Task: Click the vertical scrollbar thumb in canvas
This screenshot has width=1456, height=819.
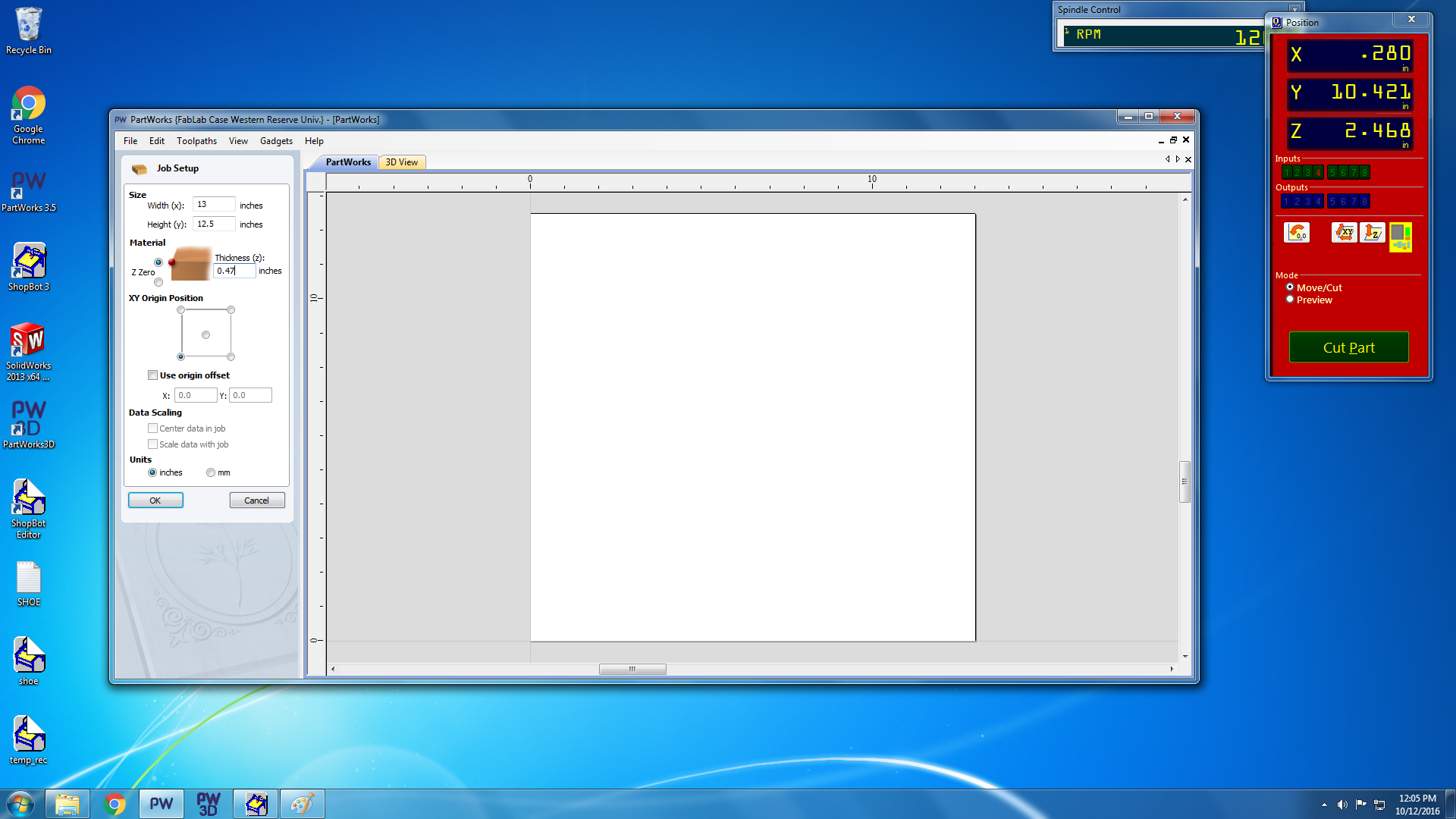Action: click(x=1185, y=482)
